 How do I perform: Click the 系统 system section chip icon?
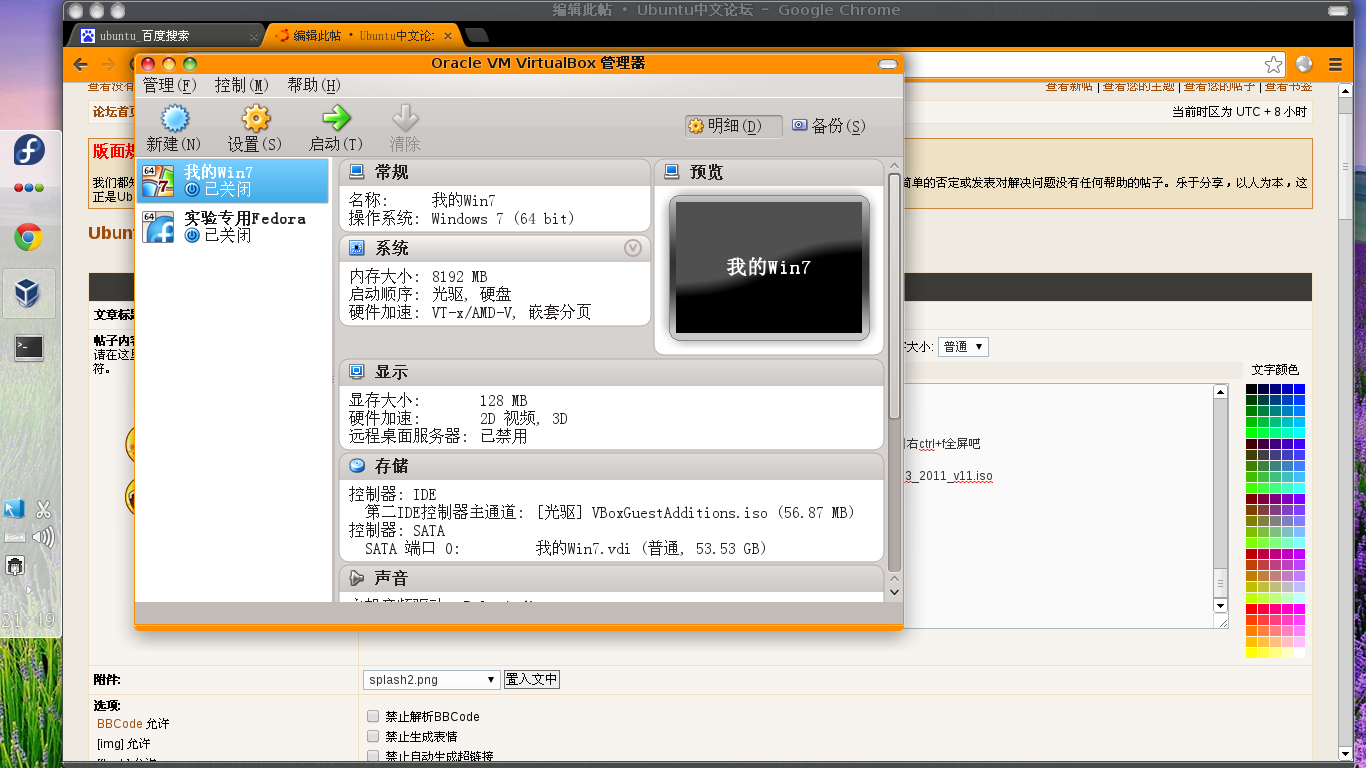[356, 248]
